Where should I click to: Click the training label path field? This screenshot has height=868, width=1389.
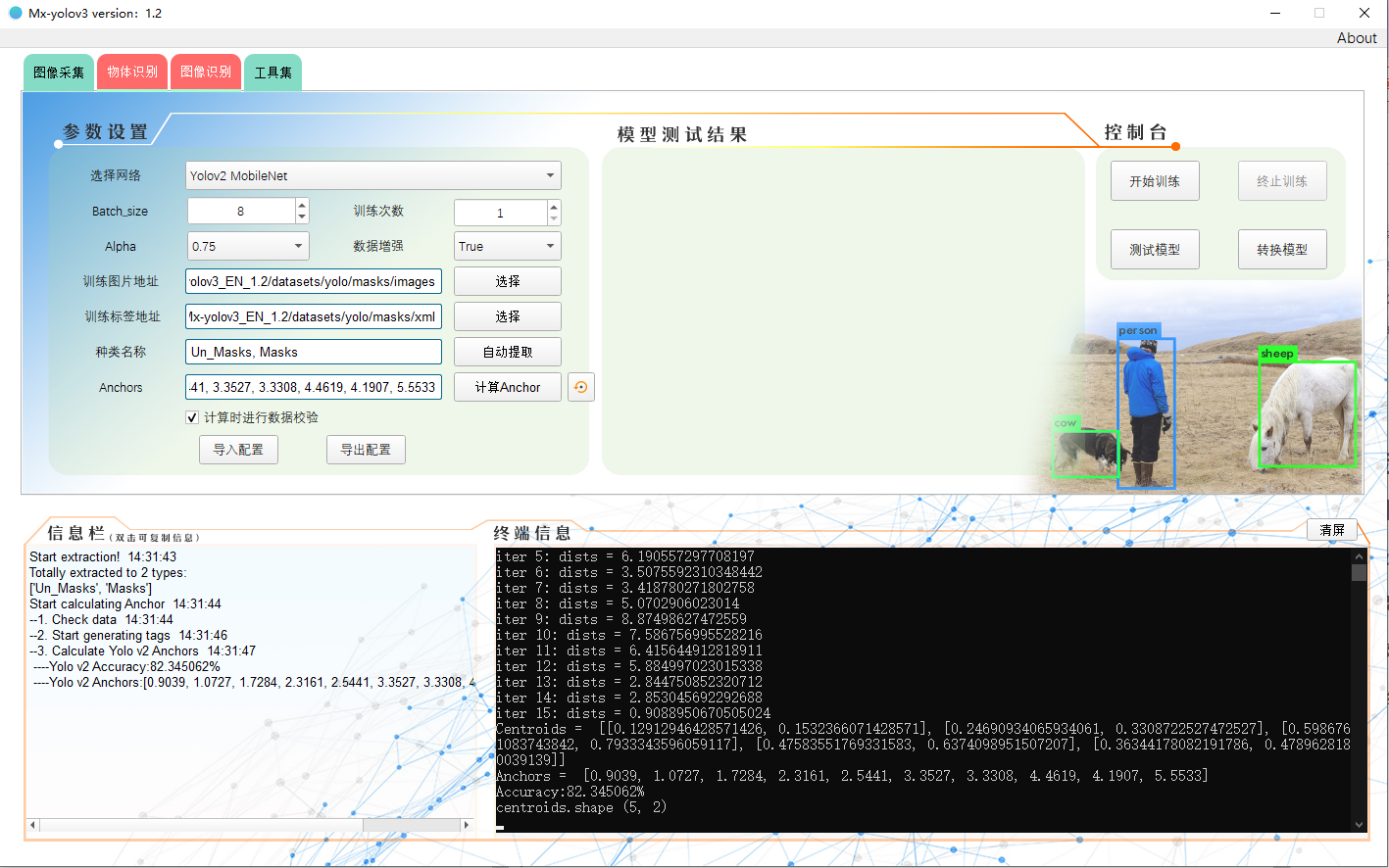(314, 316)
